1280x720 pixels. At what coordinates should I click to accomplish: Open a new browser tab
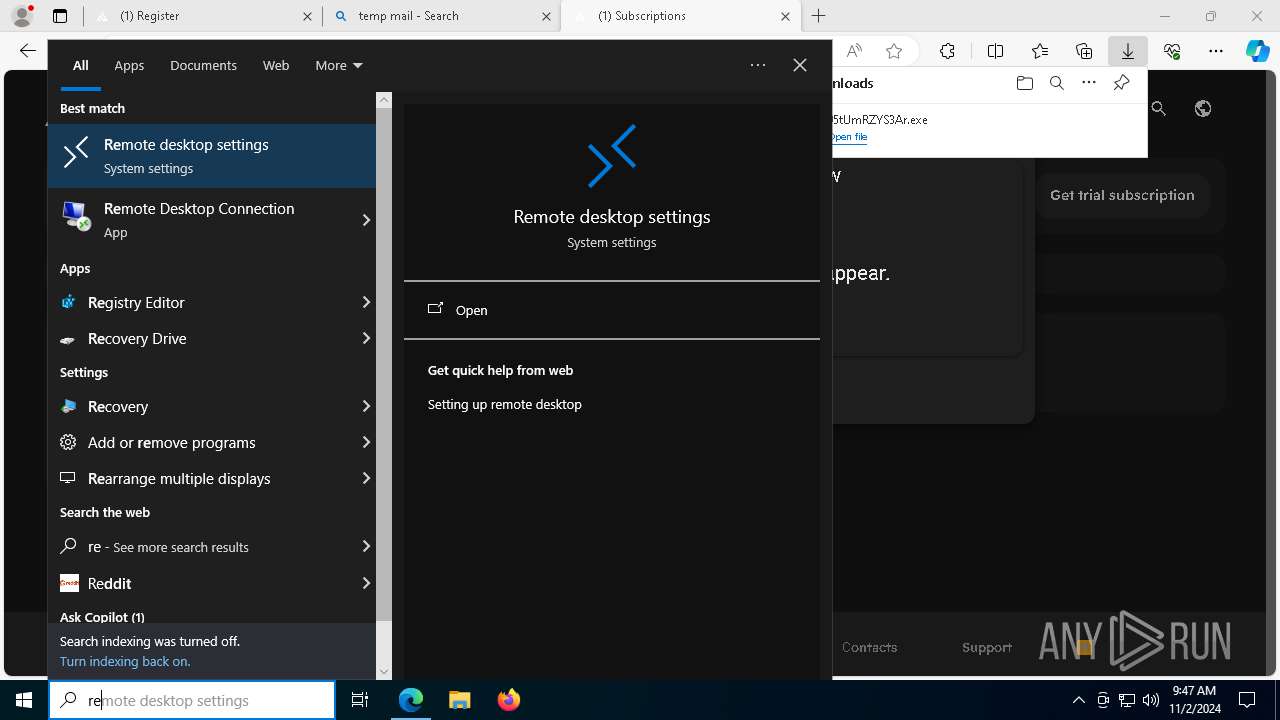[819, 16]
